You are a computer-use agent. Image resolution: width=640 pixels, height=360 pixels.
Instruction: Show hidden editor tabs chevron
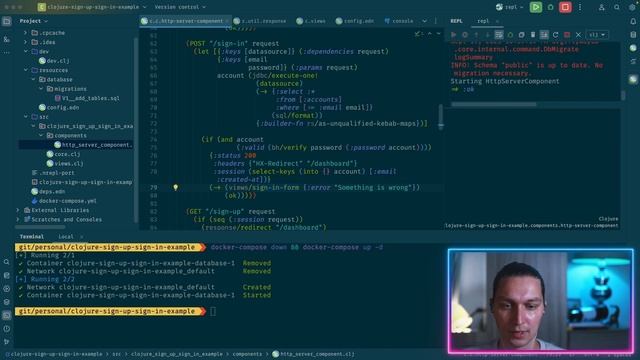(x=424, y=21)
